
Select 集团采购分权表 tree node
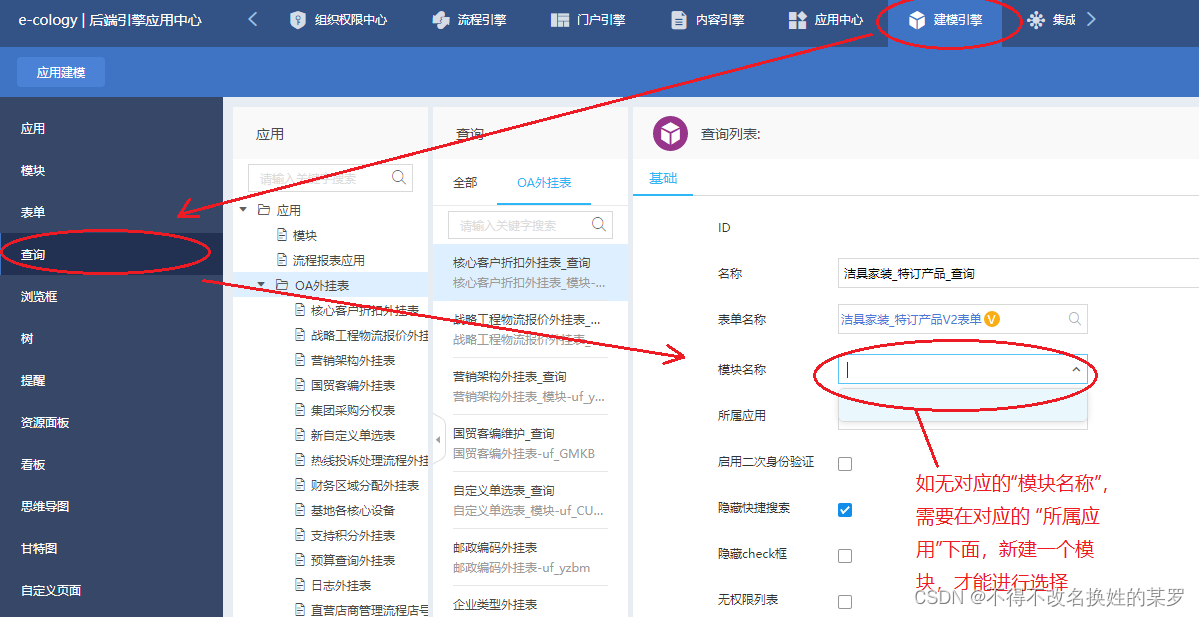[353, 410]
